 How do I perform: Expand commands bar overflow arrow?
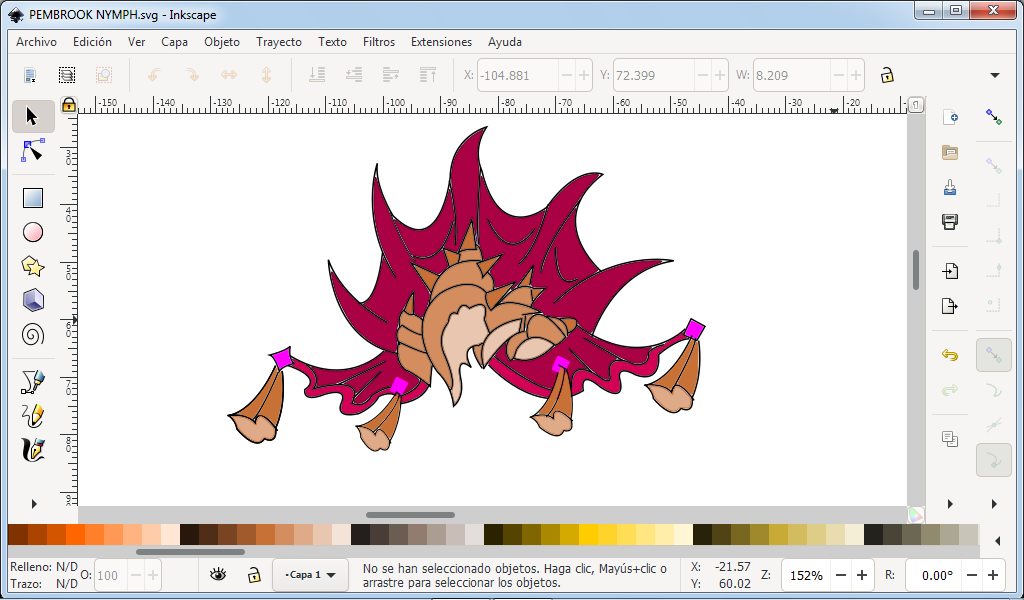click(x=950, y=503)
